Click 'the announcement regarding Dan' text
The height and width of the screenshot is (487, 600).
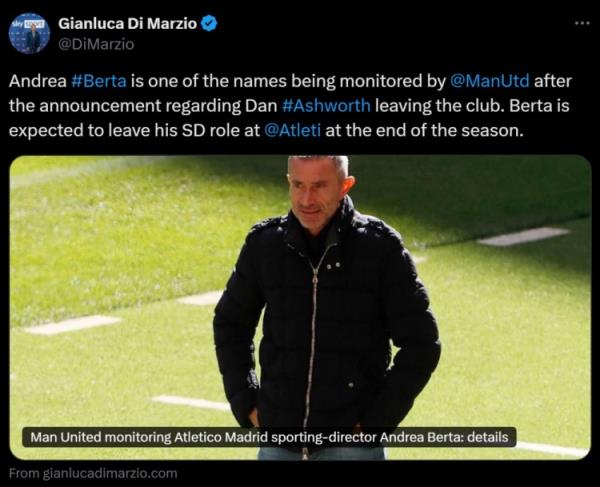coord(143,106)
